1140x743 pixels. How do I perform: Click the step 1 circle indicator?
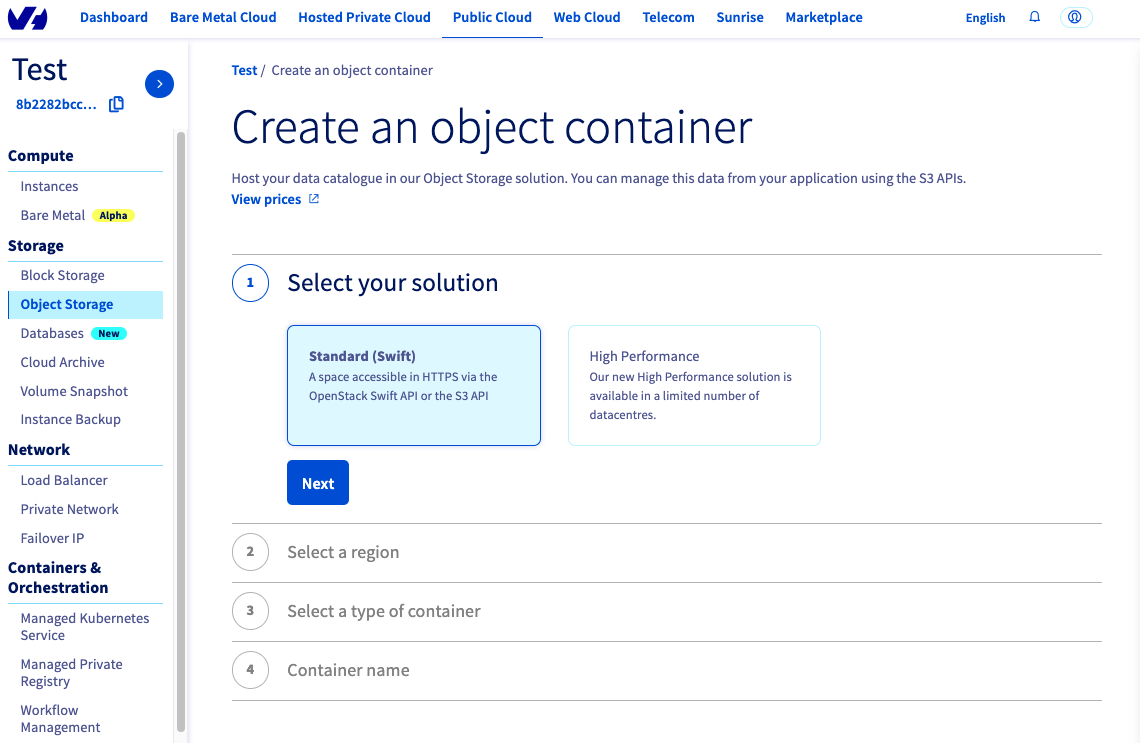tap(250, 283)
